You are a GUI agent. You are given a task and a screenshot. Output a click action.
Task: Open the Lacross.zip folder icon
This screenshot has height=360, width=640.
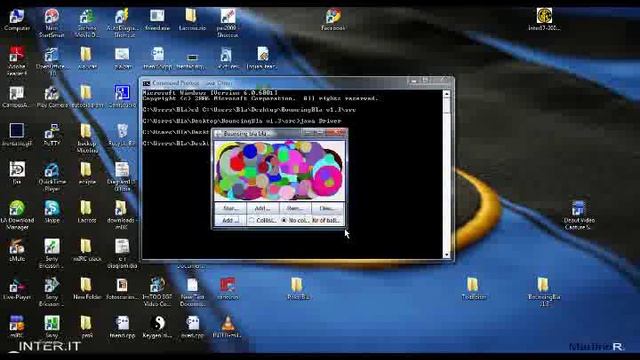(x=192, y=20)
